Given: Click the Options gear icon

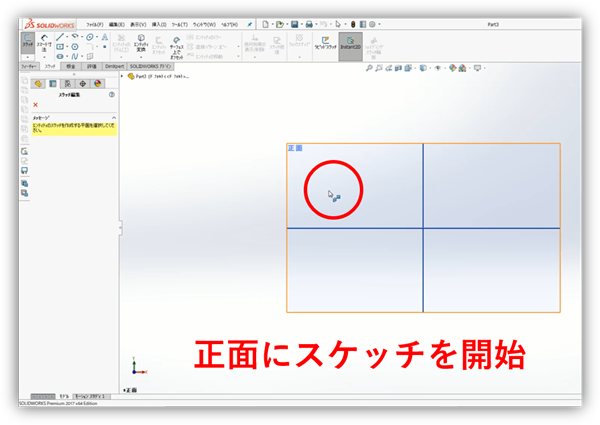Looking at the screenshot, I should coord(372,24).
